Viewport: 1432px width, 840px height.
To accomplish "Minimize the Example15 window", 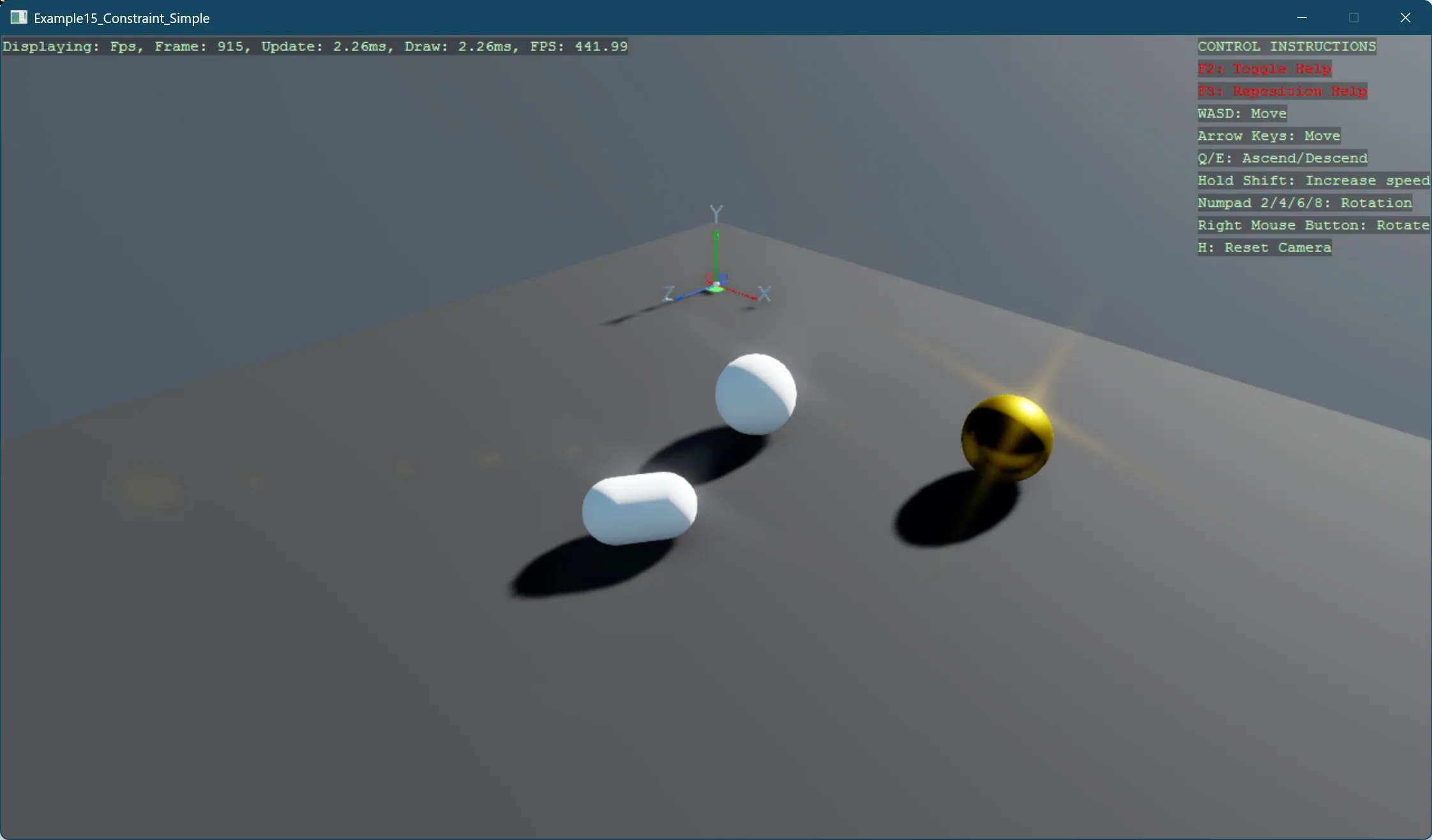I will coord(1302,17).
